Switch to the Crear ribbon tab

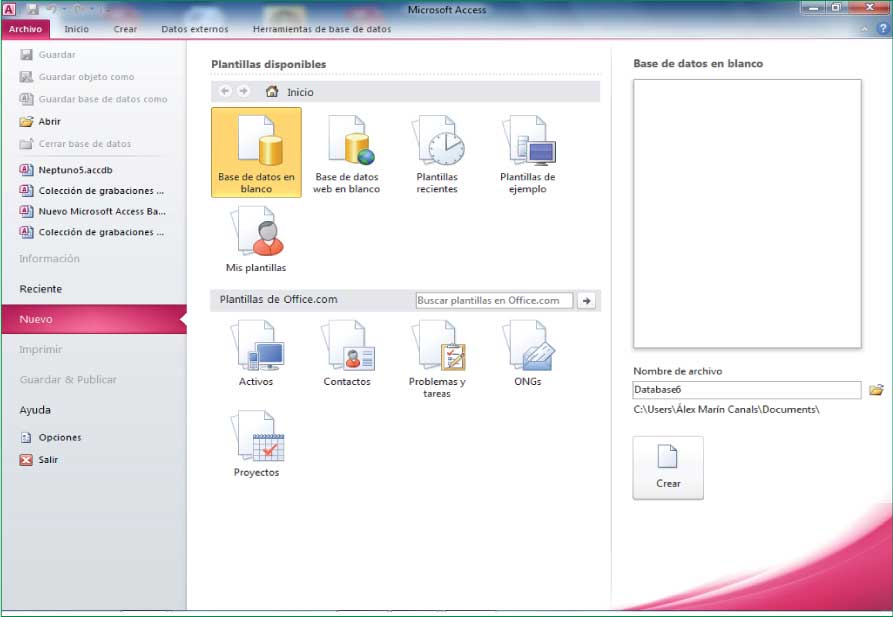point(125,28)
